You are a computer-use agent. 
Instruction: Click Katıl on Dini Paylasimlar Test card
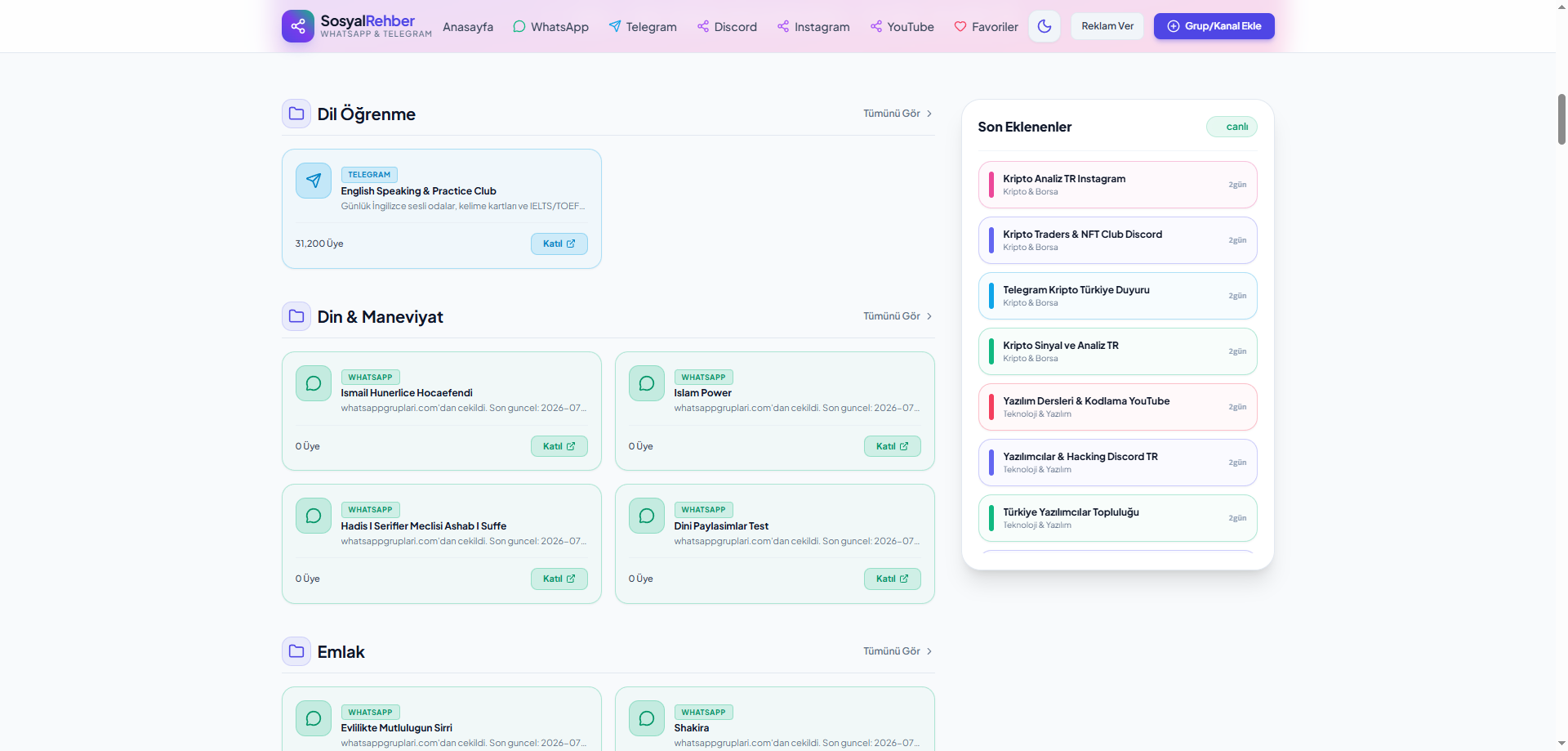point(893,579)
